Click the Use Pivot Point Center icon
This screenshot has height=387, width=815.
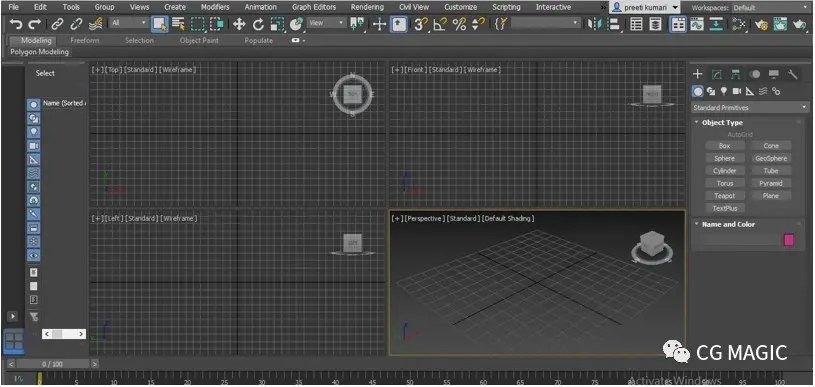click(358, 24)
